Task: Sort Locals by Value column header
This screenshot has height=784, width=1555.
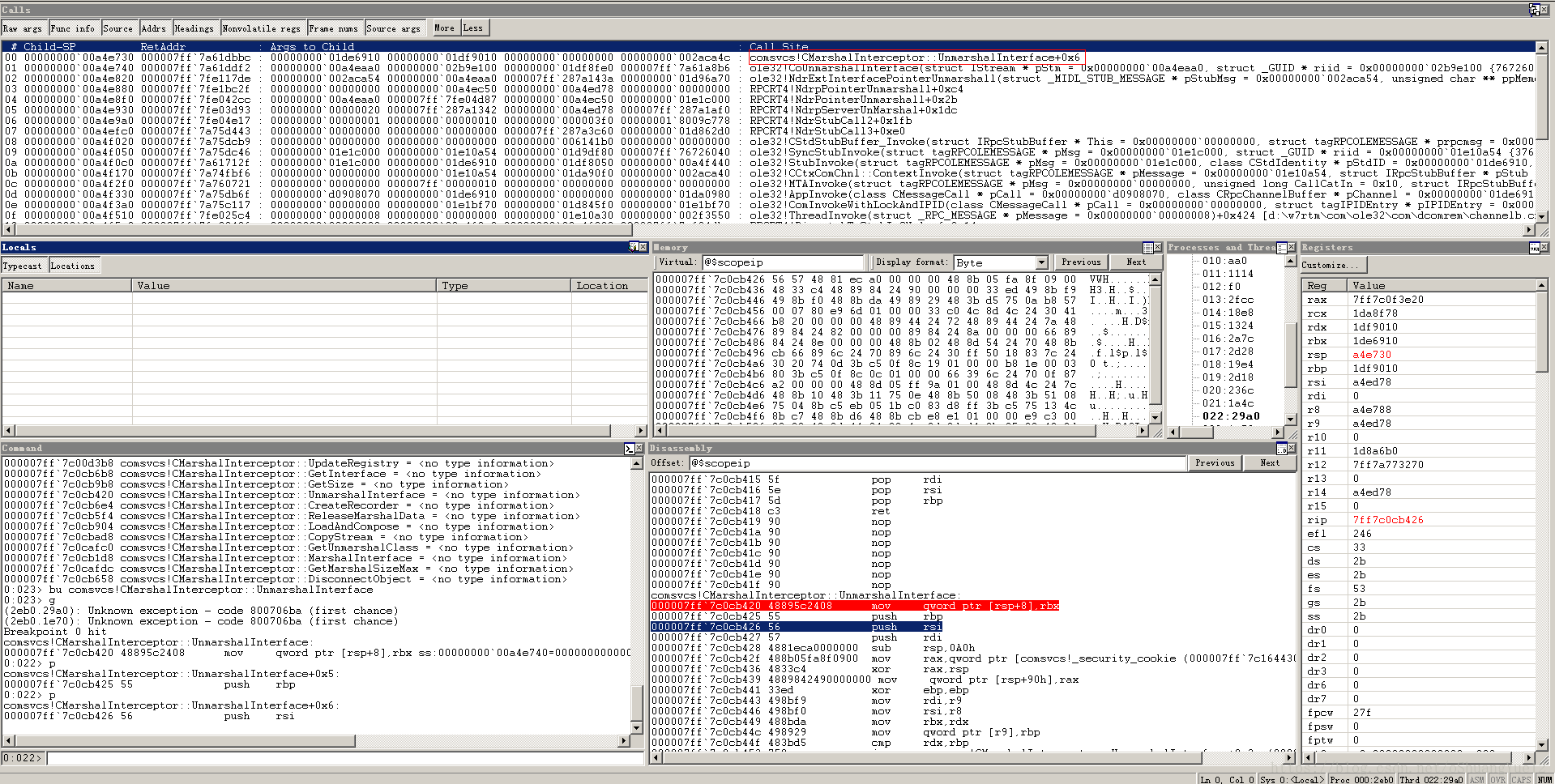Action: (284, 285)
